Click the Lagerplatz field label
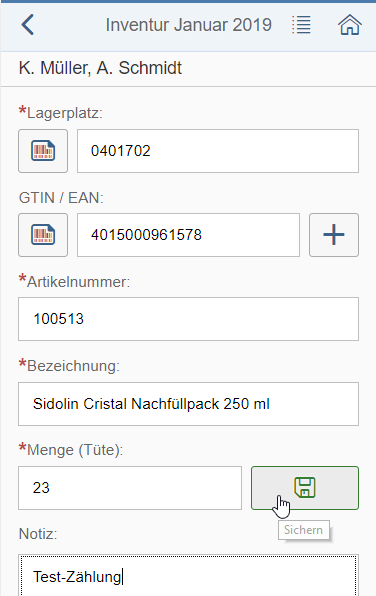 click(x=65, y=113)
